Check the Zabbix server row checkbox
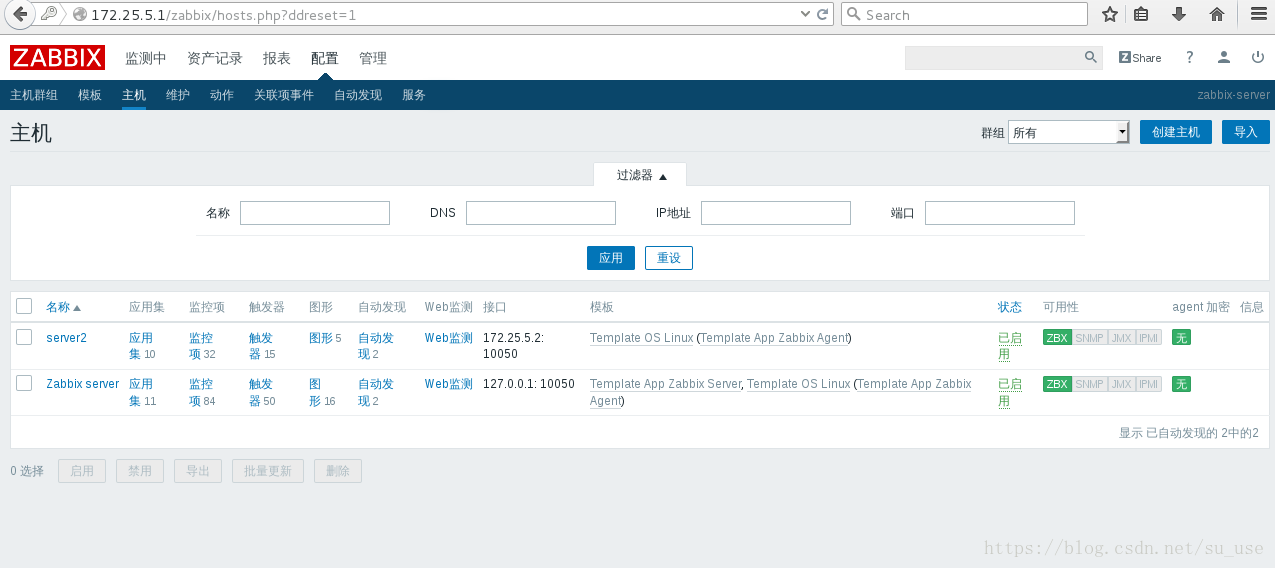Screen dimensions: 1275x568 24,383
